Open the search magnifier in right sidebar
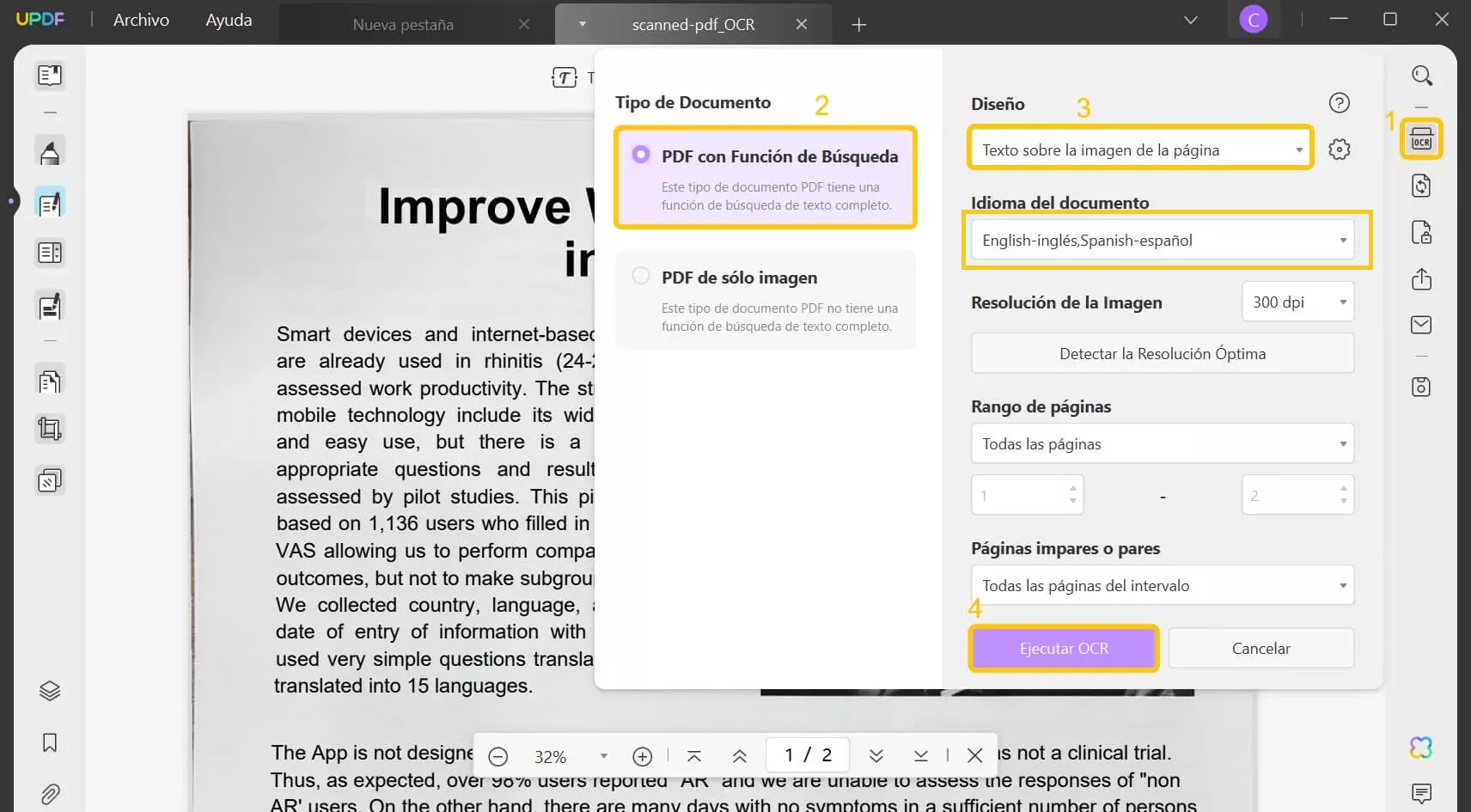This screenshot has height=812, width=1471. click(1422, 76)
